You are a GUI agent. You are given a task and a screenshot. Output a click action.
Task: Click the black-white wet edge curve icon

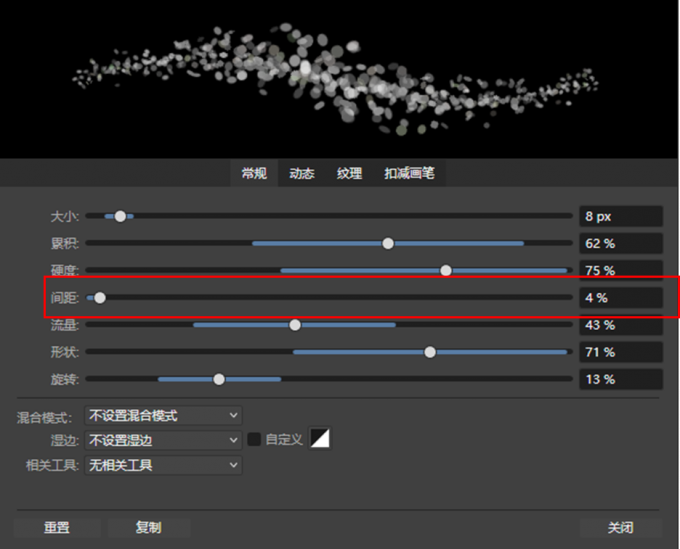point(320,439)
